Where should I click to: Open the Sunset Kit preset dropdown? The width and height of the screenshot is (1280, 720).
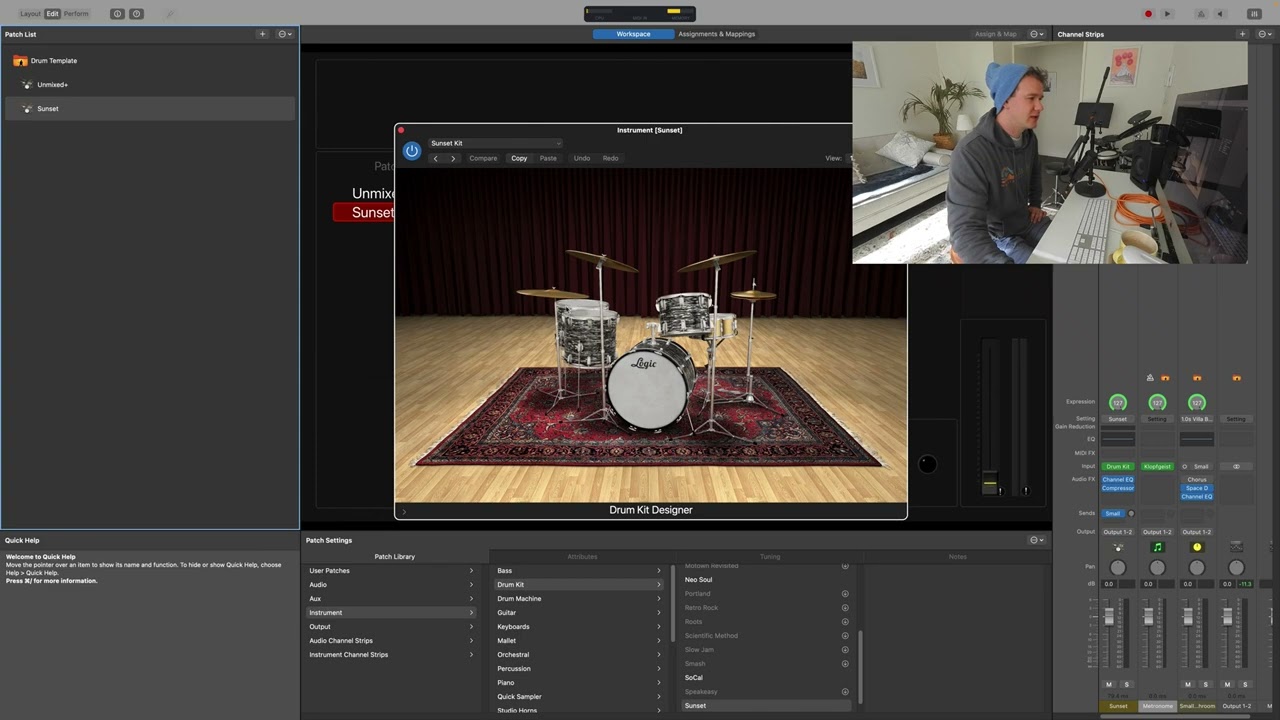tap(495, 143)
